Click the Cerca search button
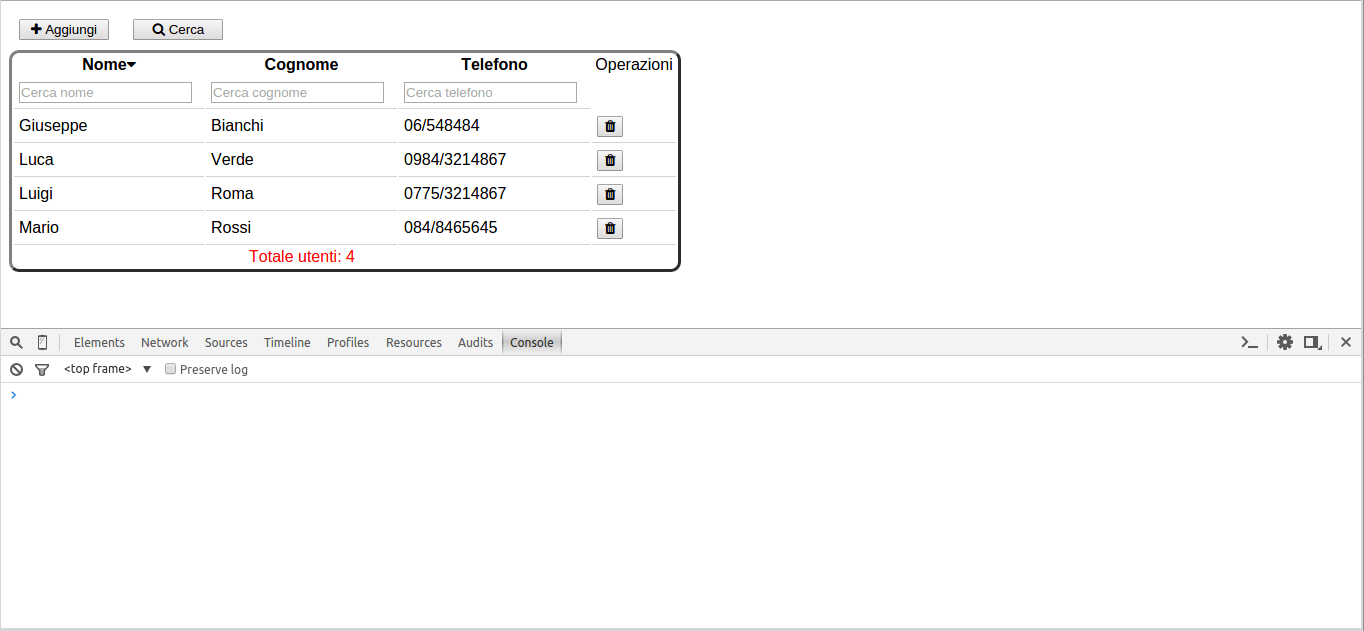Viewport: 1364px width, 631px height. (x=177, y=29)
